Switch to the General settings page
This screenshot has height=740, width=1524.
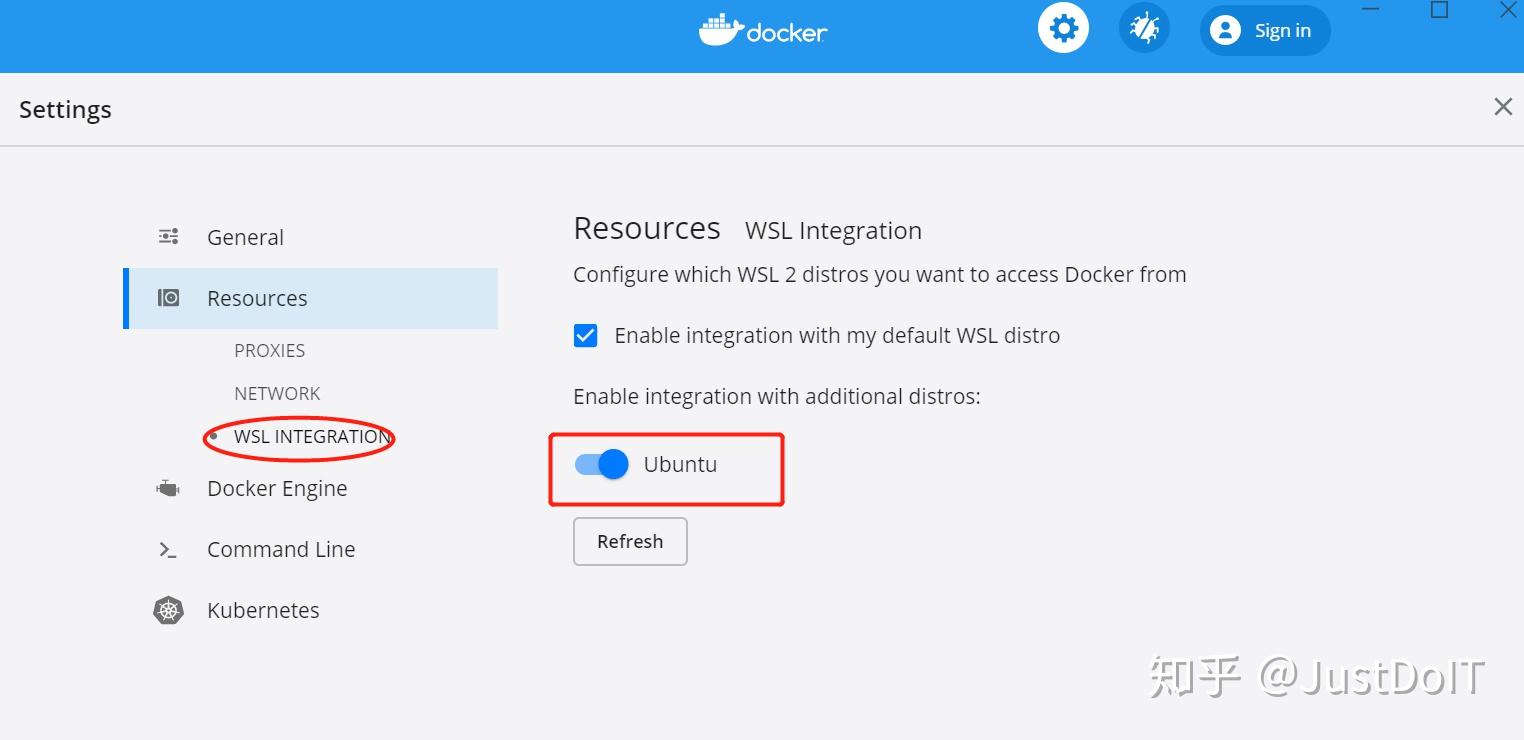pyautogui.click(x=245, y=236)
